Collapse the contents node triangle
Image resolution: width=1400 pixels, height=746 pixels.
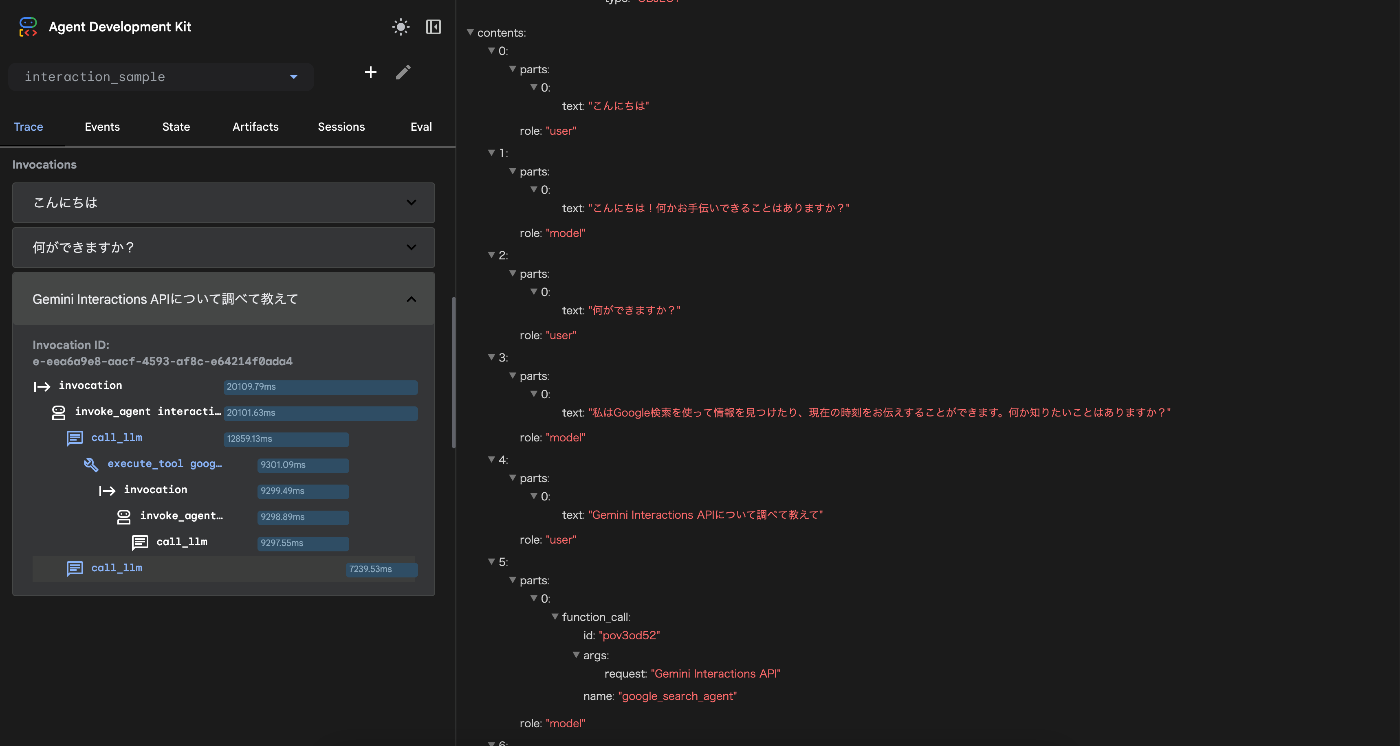[470, 33]
